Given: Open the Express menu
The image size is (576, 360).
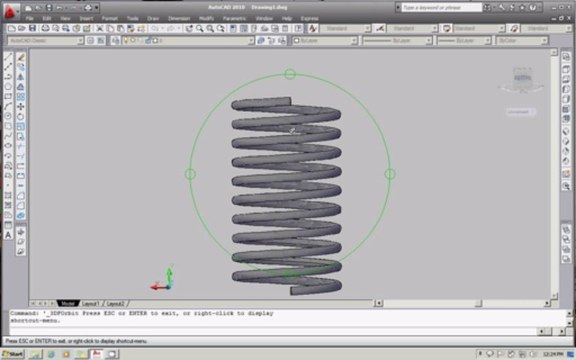Looking at the screenshot, I should (309, 18).
